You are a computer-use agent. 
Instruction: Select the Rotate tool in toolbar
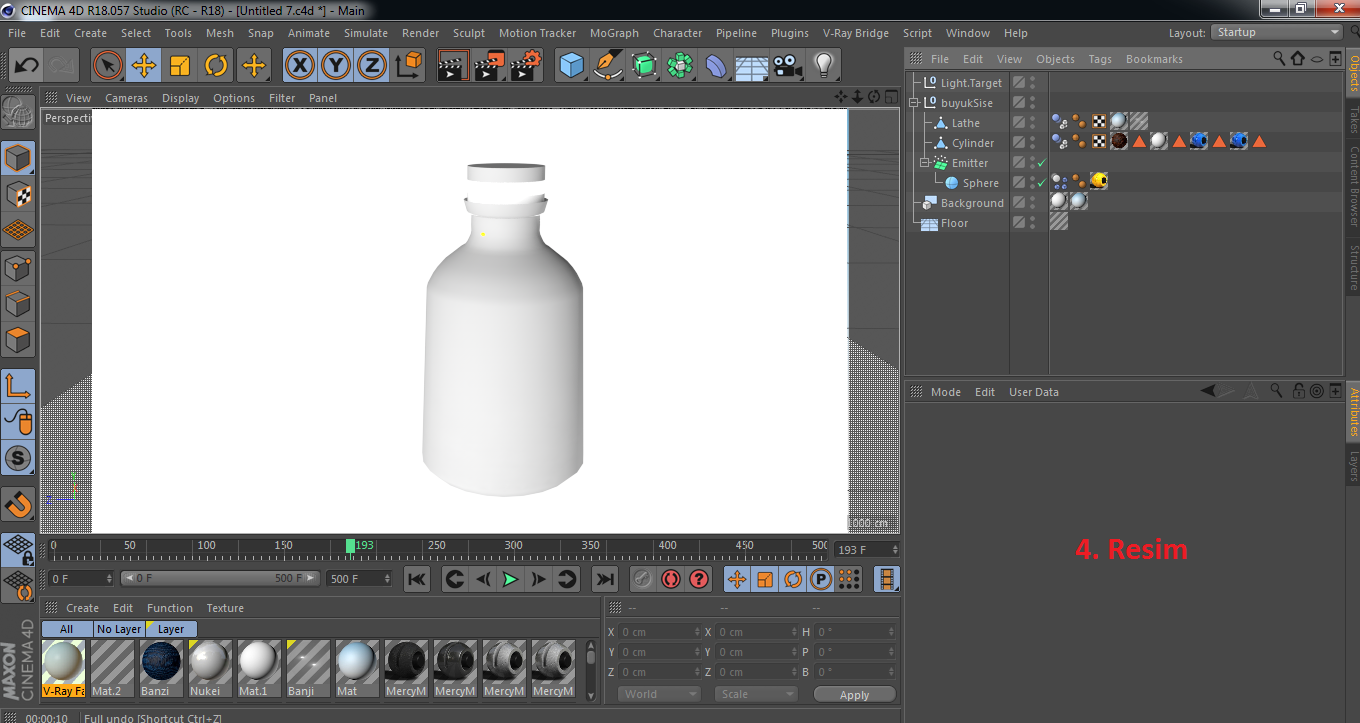(216, 66)
